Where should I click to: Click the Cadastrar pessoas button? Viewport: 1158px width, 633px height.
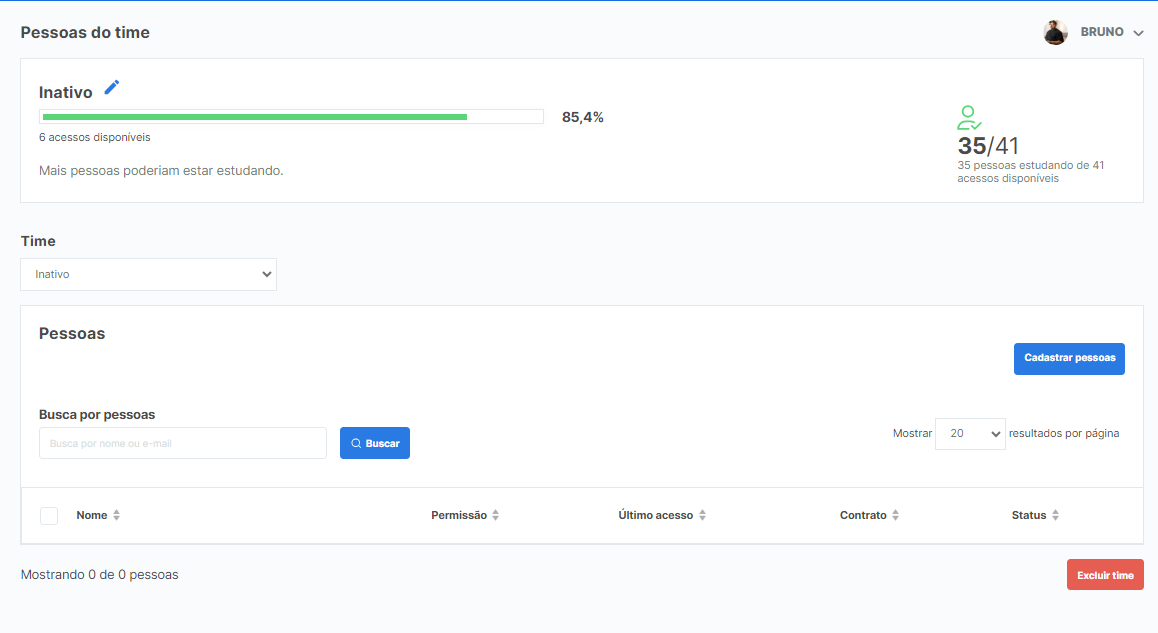[1069, 359]
